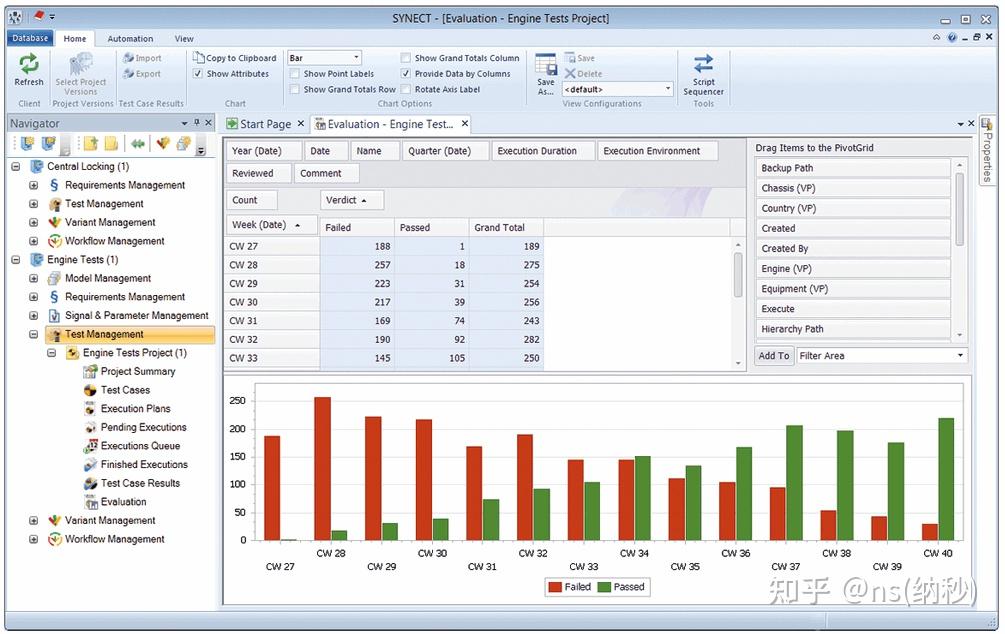Switch to the View ribbon tab
This screenshot has height=634, width=1005.
click(184, 38)
